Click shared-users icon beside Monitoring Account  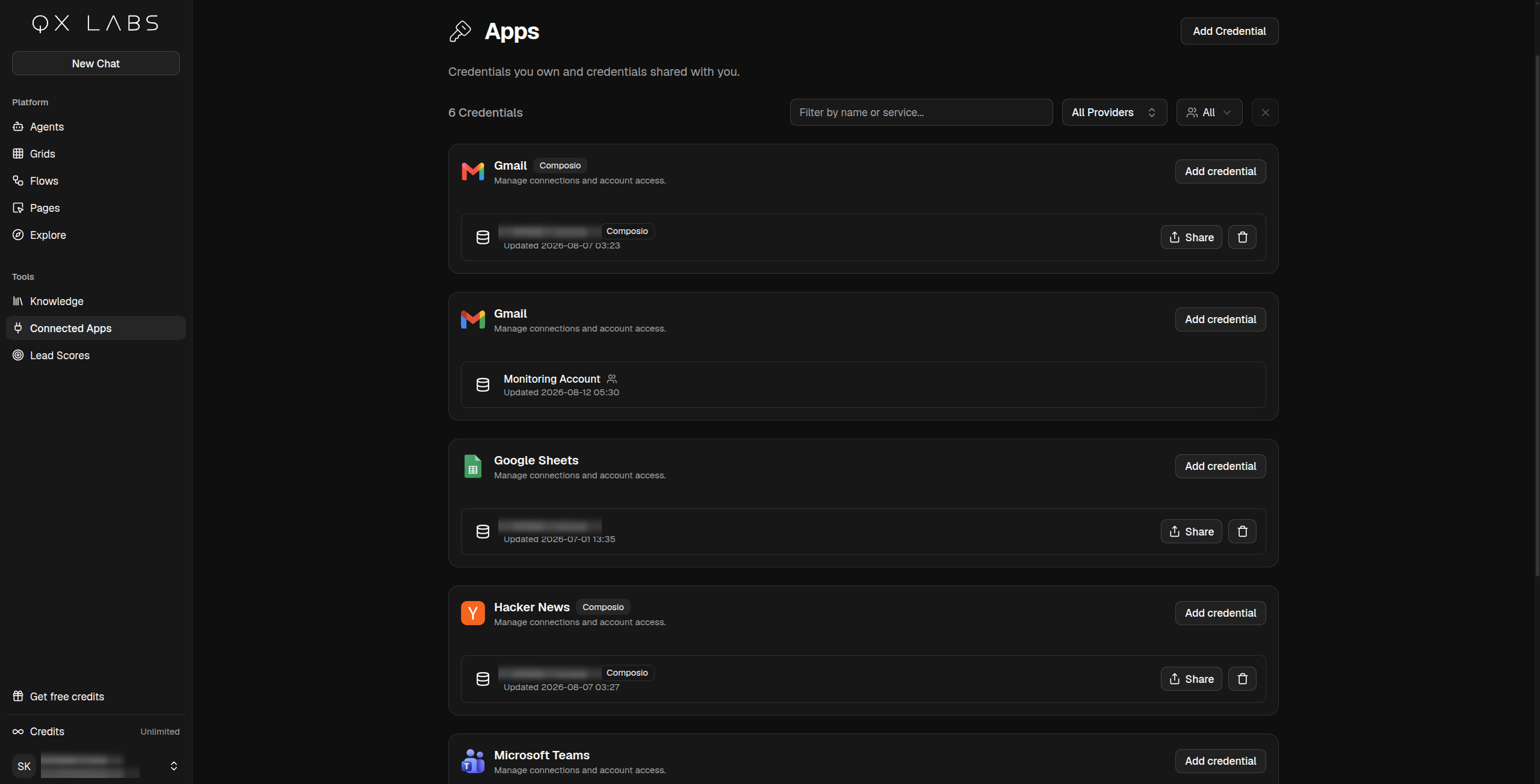click(x=612, y=379)
